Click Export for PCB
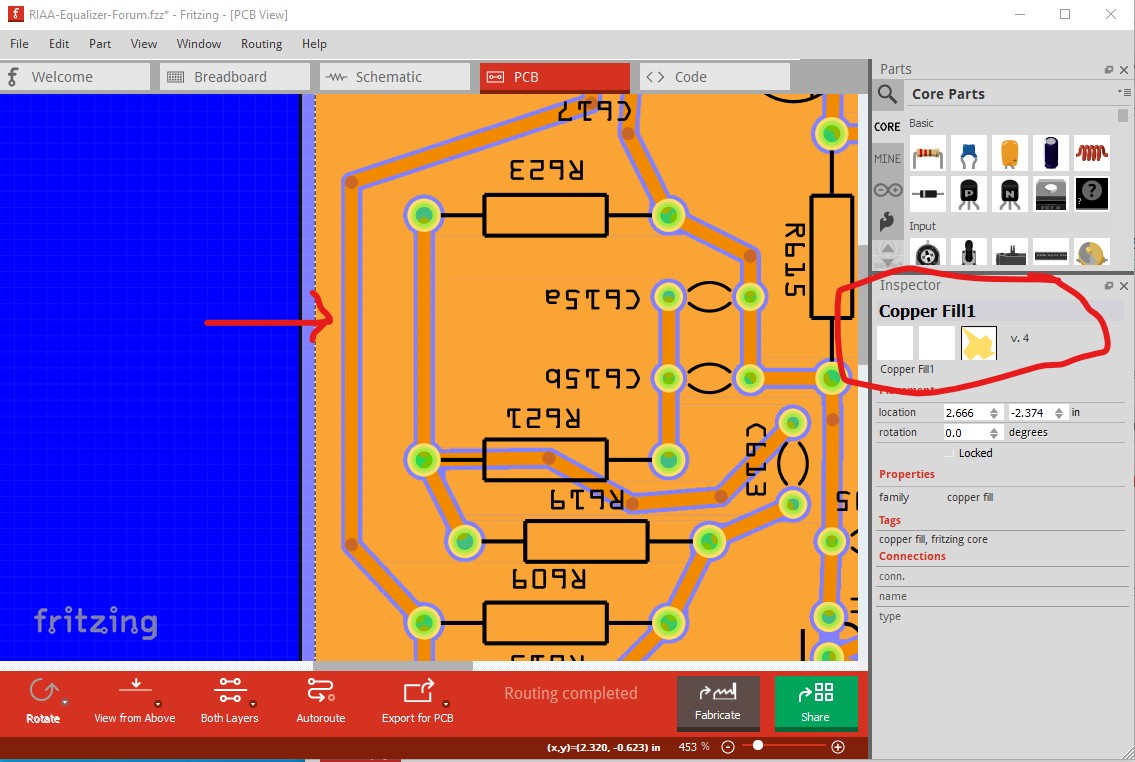The image size is (1135, 762). coord(418,700)
